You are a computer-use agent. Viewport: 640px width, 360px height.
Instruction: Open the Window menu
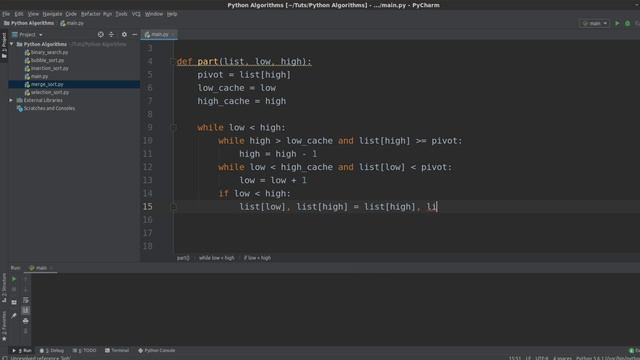pos(154,14)
